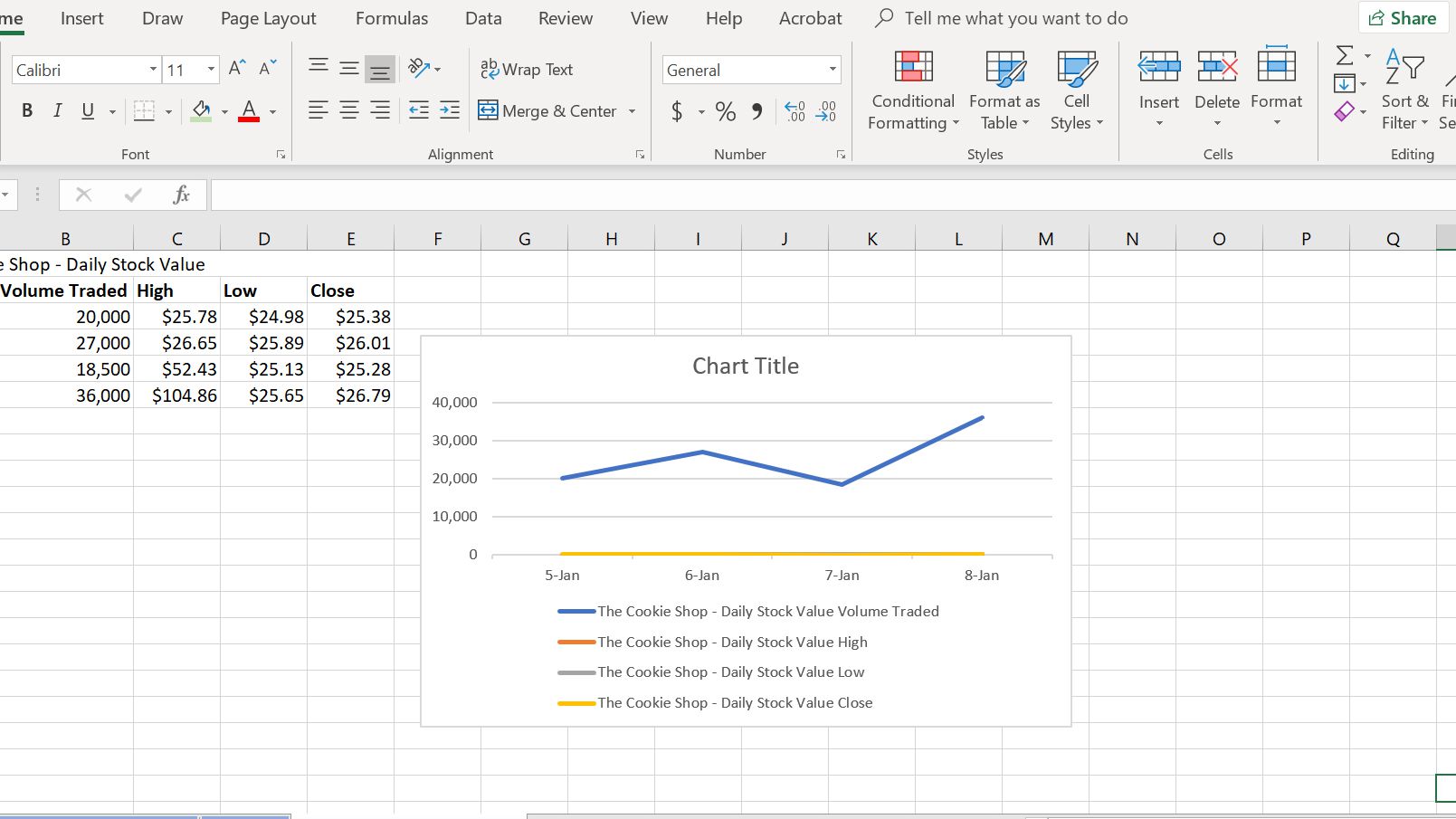The height and width of the screenshot is (819, 1456).
Task: Decrease font size with smaller A
Action: pyautogui.click(x=268, y=68)
